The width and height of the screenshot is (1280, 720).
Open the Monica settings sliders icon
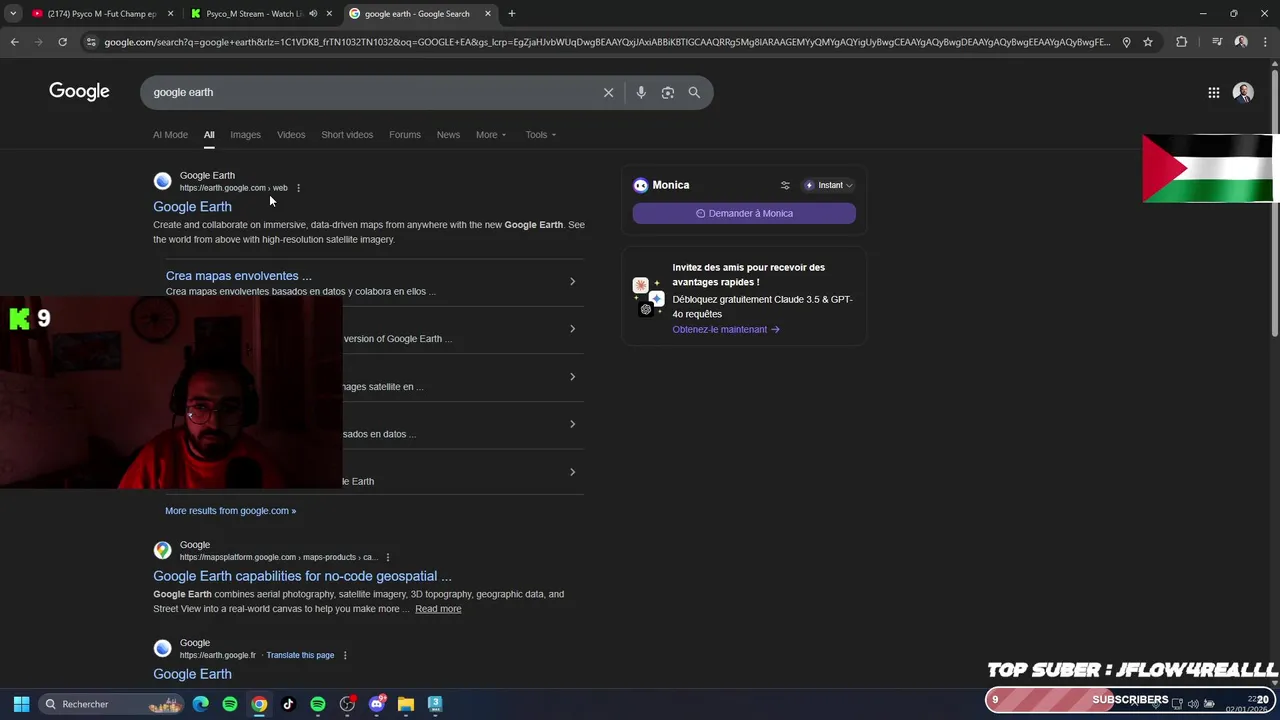785,185
